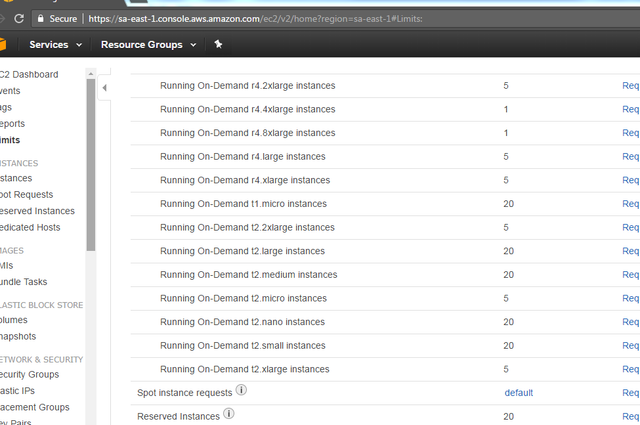
Task: Open Bundle Tasks in the sidebar
Action: coord(23,282)
